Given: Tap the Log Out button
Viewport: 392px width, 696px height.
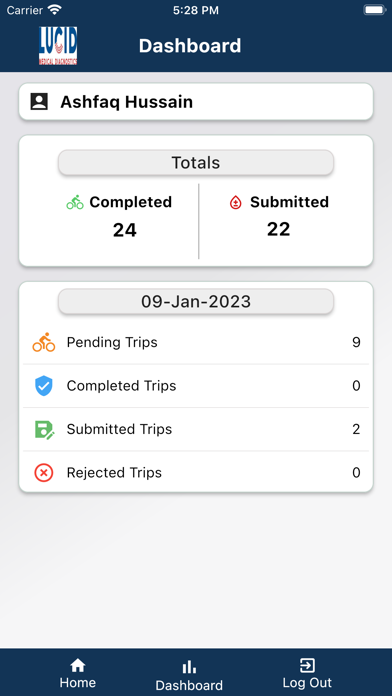Looking at the screenshot, I should point(307,673).
